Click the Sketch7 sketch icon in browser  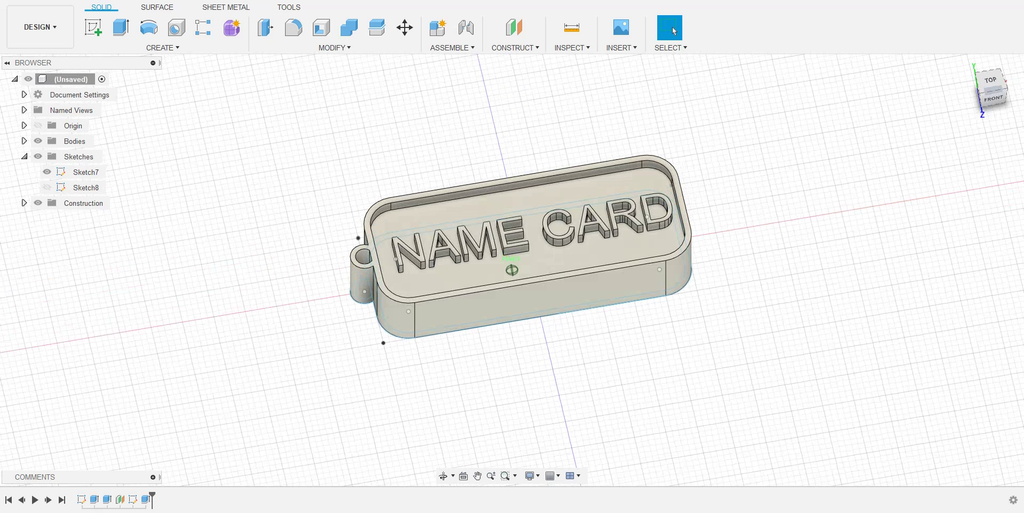pyautogui.click(x=61, y=172)
